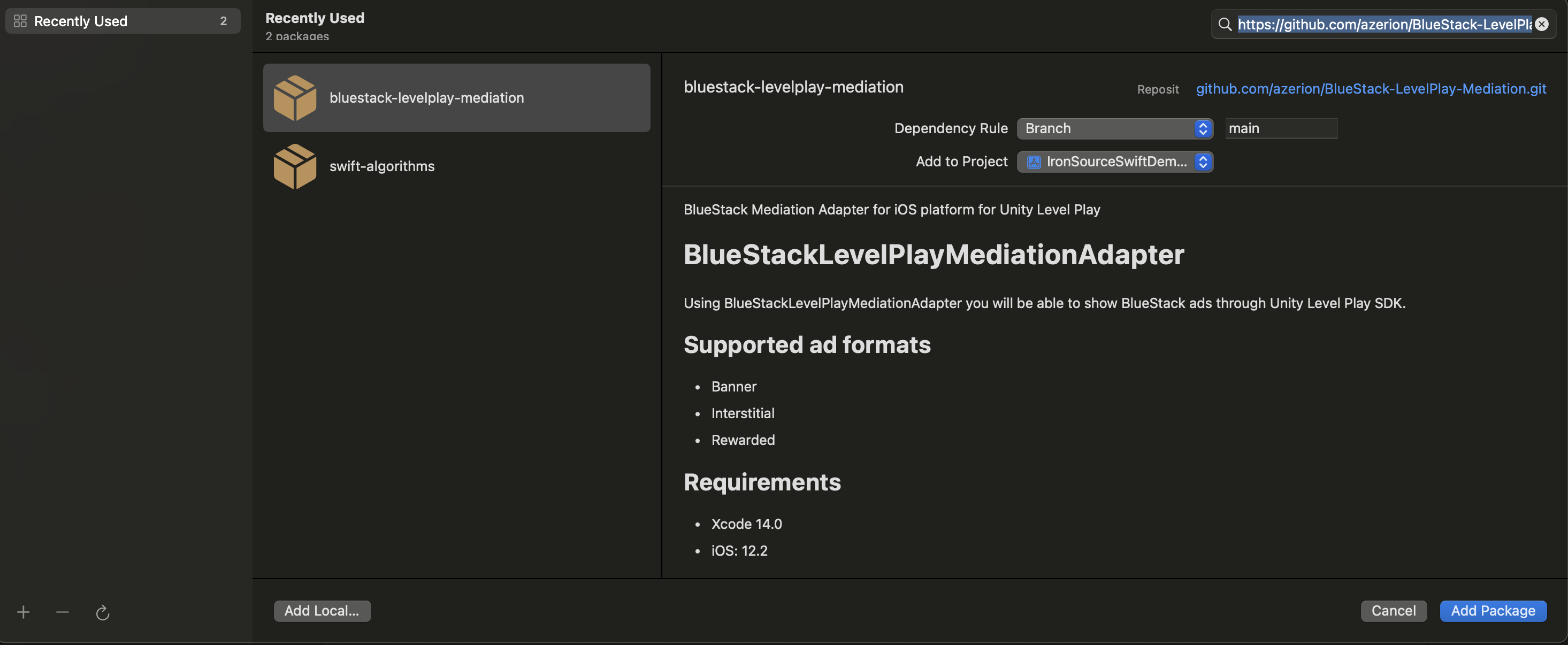The height and width of the screenshot is (645, 1568).
Task: Edit the branch name field containing main
Action: click(x=1281, y=128)
